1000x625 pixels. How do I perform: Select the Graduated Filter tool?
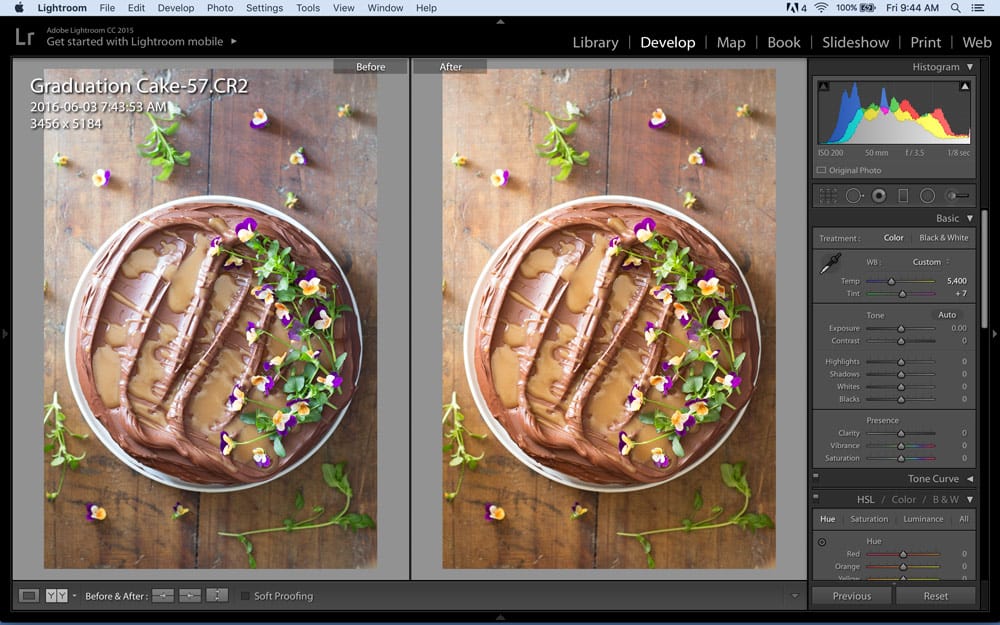(903, 196)
